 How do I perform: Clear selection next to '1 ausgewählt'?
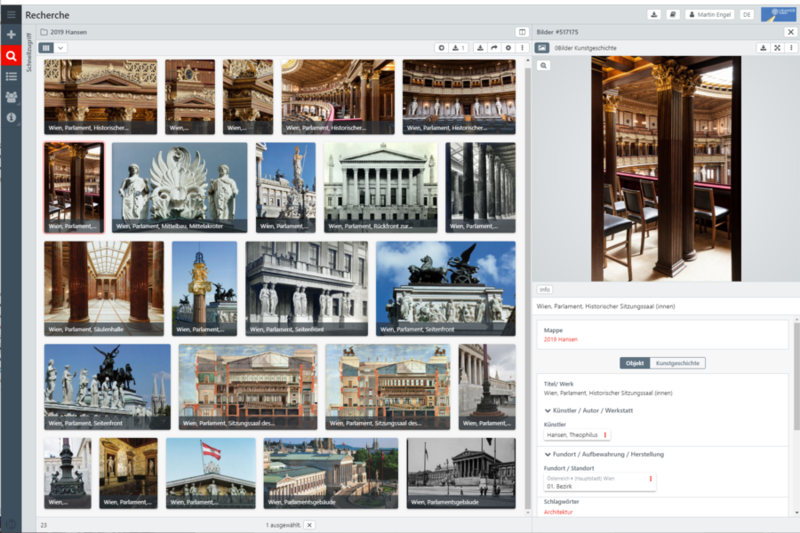click(x=309, y=524)
